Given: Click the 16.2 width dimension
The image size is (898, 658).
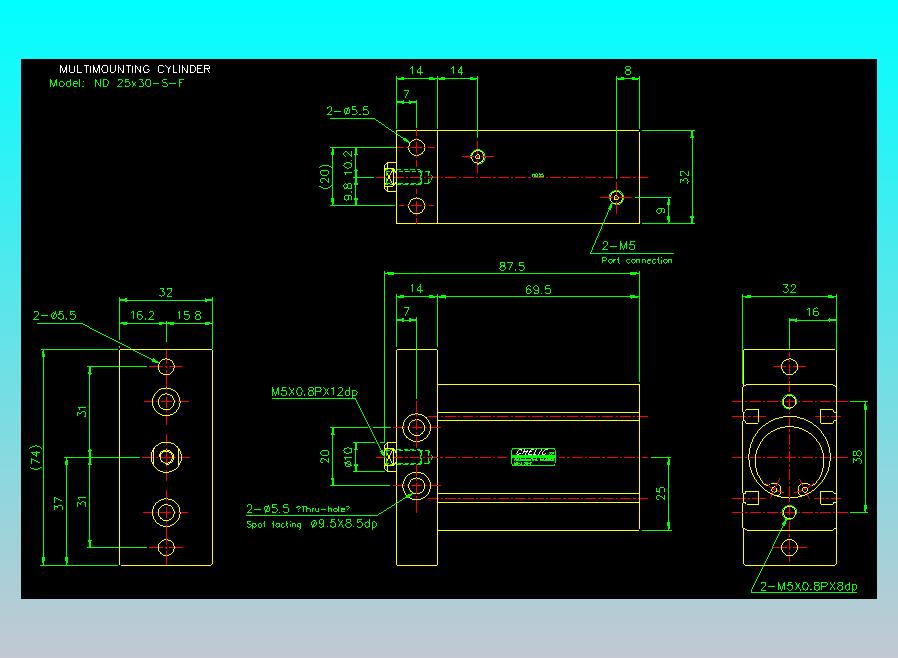Looking at the screenshot, I should click(143, 314).
